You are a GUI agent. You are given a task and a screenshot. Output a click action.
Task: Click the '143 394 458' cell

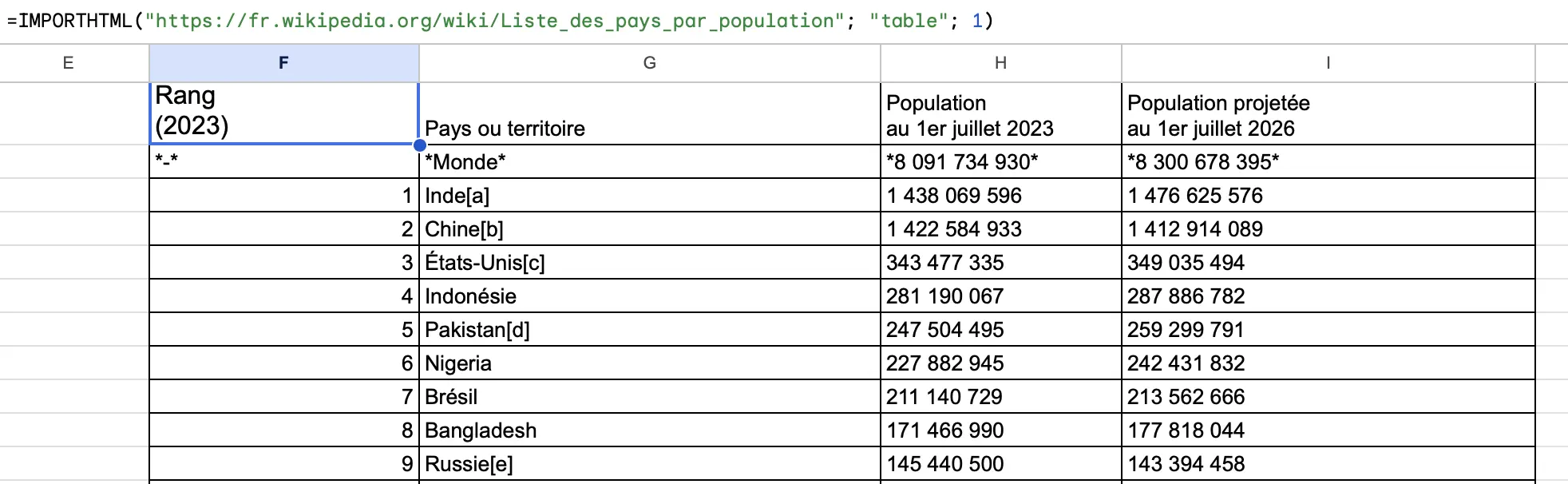(x=1328, y=463)
